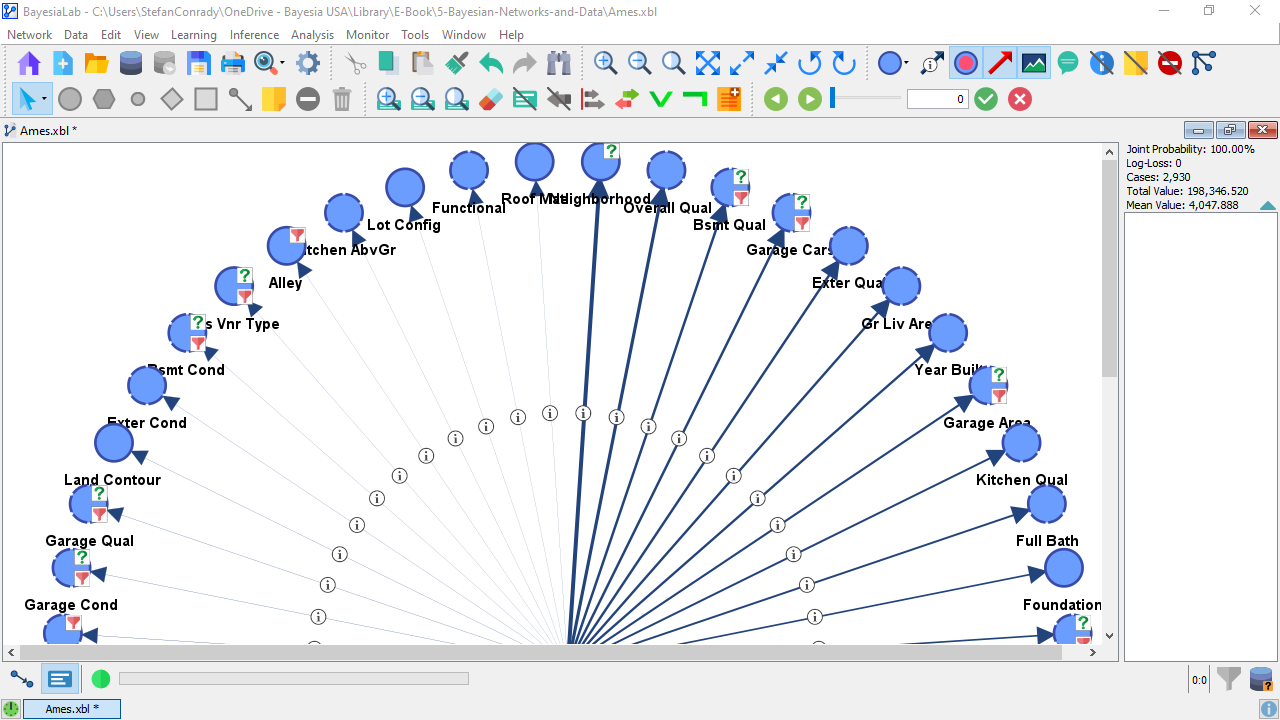Screen dimensions: 1280x720
Task: Toggle the highlighted pink node display button
Action: point(966,64)
